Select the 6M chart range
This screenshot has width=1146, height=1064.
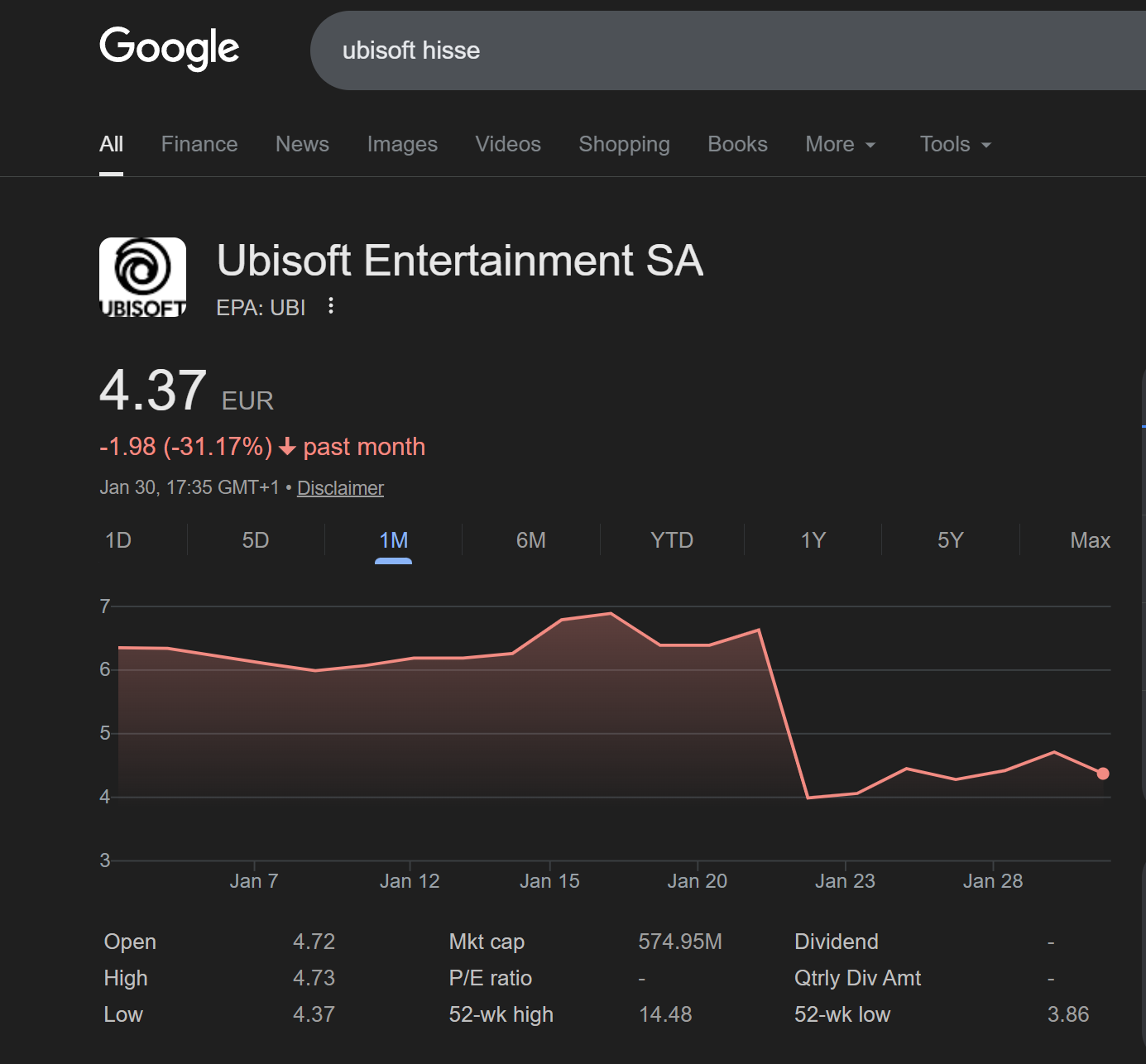[530, 540]
